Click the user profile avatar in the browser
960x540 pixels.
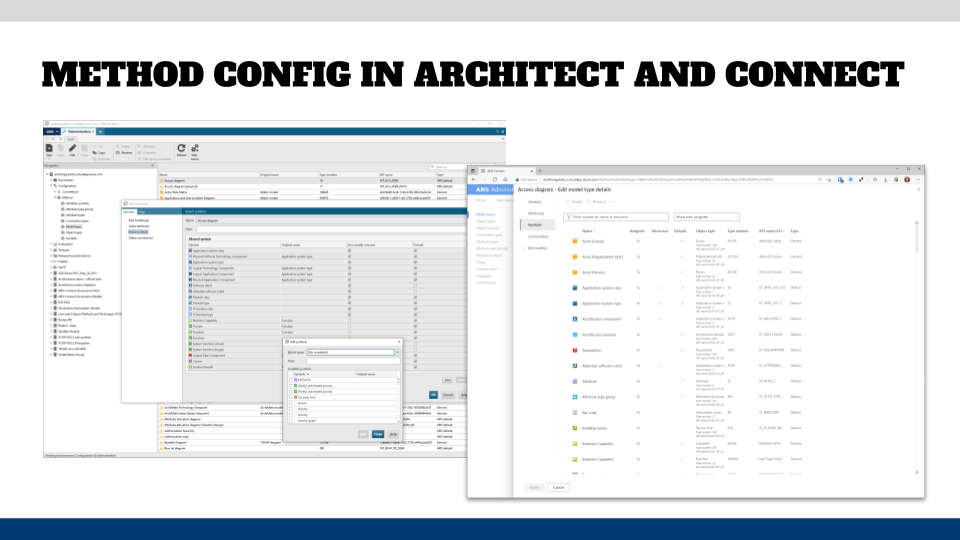click(x=907, y=179)
